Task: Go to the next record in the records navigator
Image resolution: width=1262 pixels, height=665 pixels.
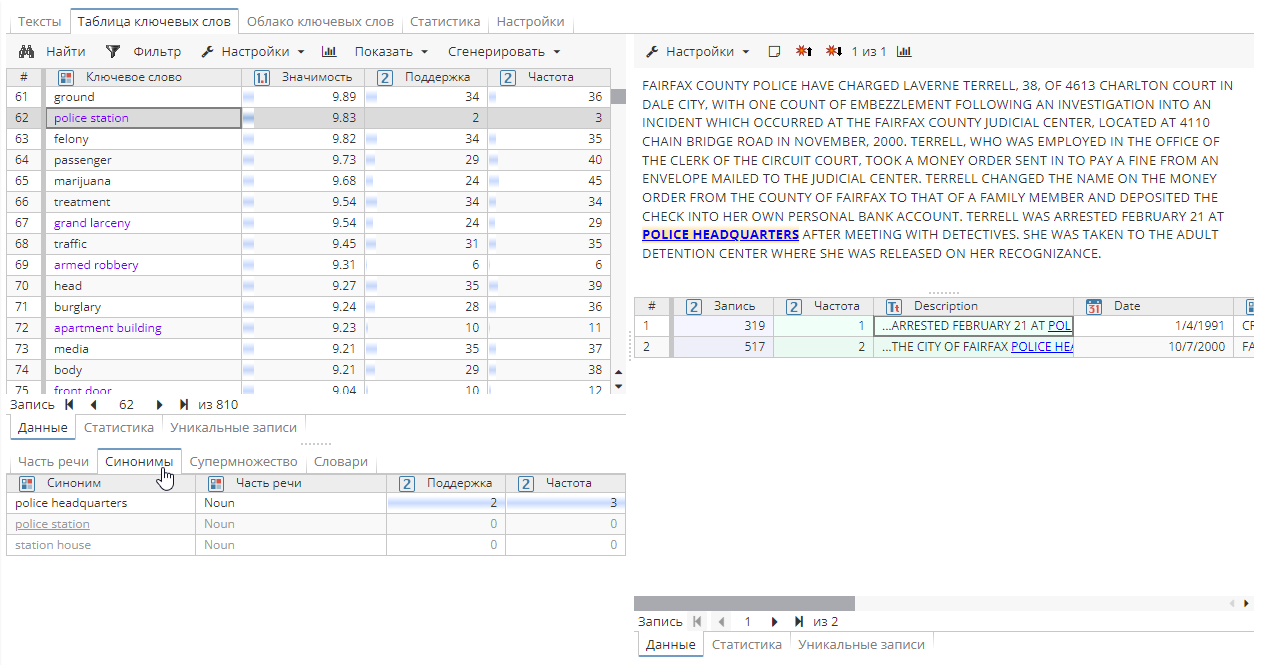Action: (774, 621)
